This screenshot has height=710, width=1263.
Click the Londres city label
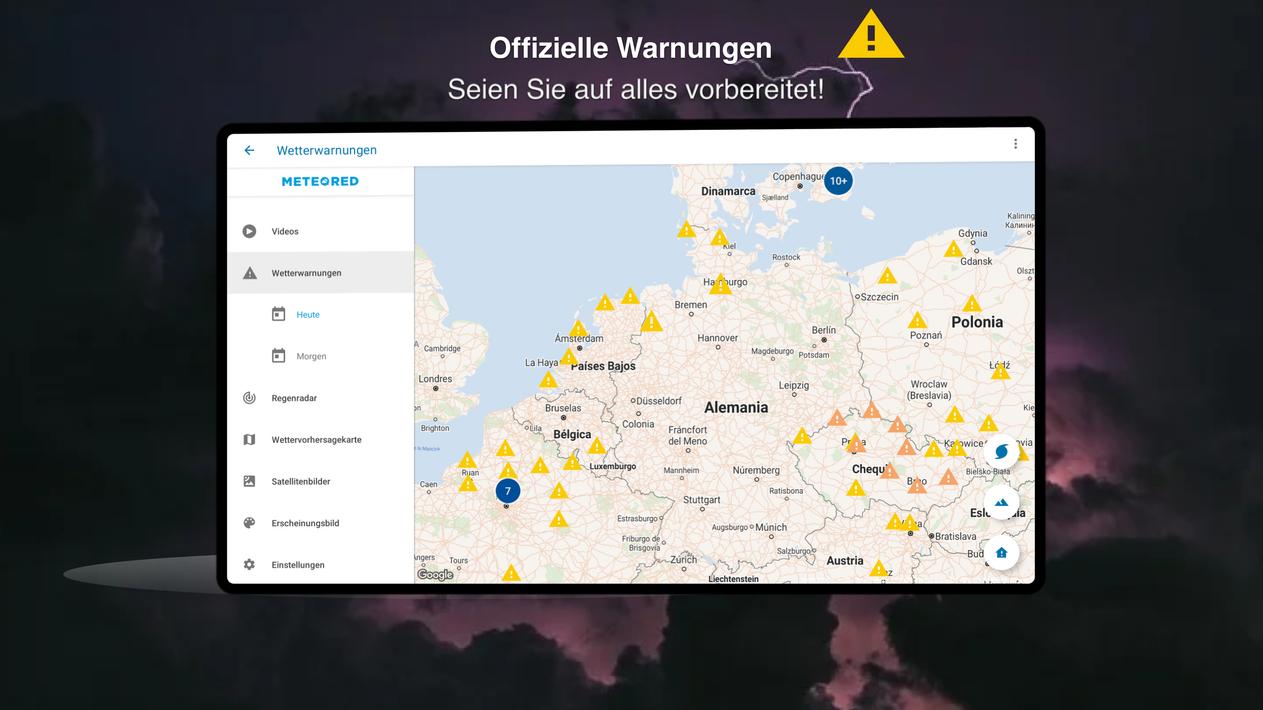[435, 379]
